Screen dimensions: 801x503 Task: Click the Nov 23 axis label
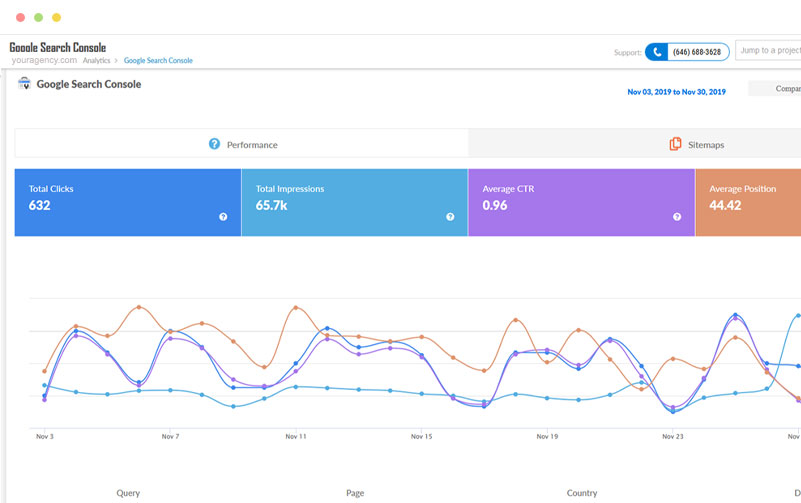click(673, 437)
